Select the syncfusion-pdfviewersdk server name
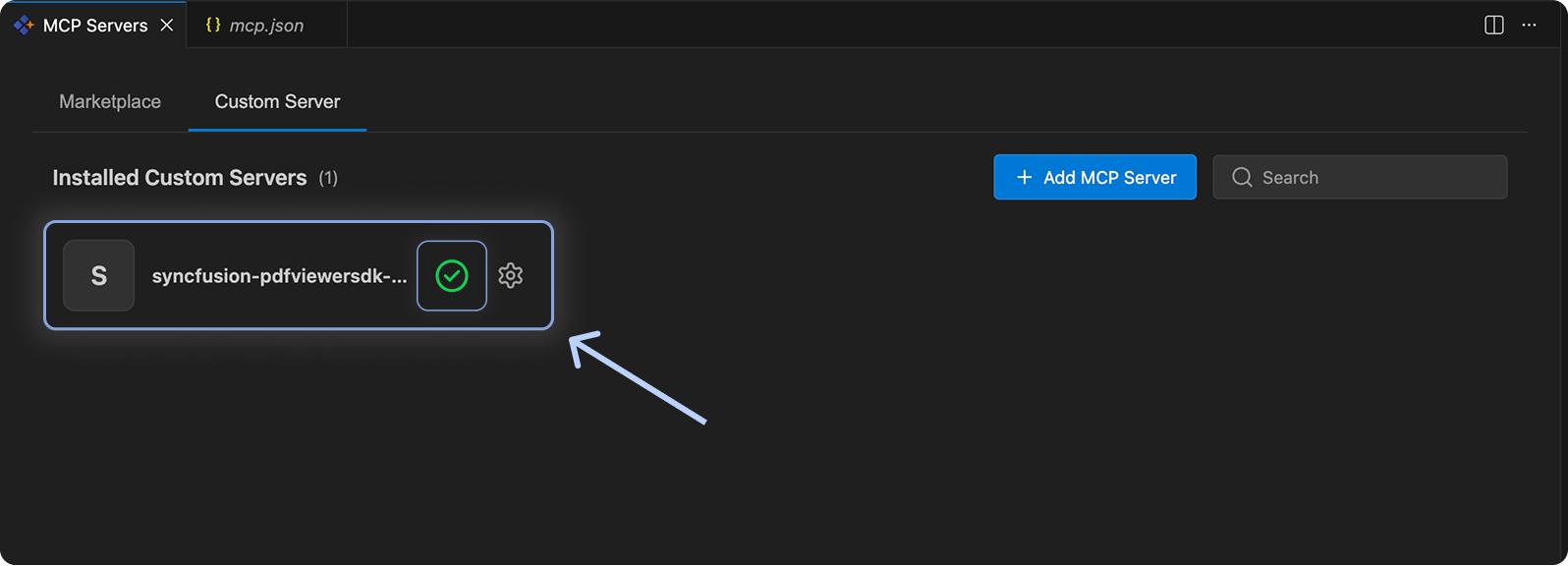The width and height of the screenshot is (1568, 566). pyautogui.click(x=279, y=276)
